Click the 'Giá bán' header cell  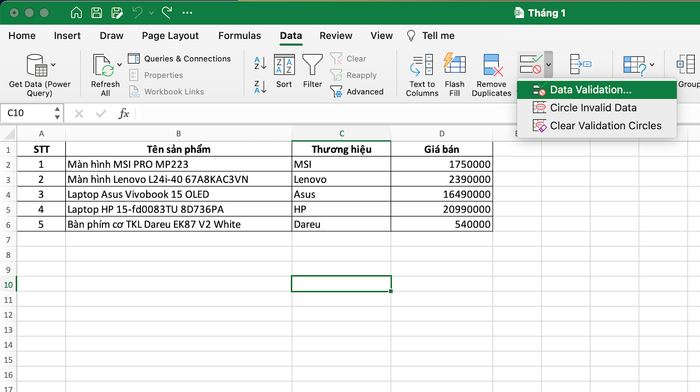(442, 149)
